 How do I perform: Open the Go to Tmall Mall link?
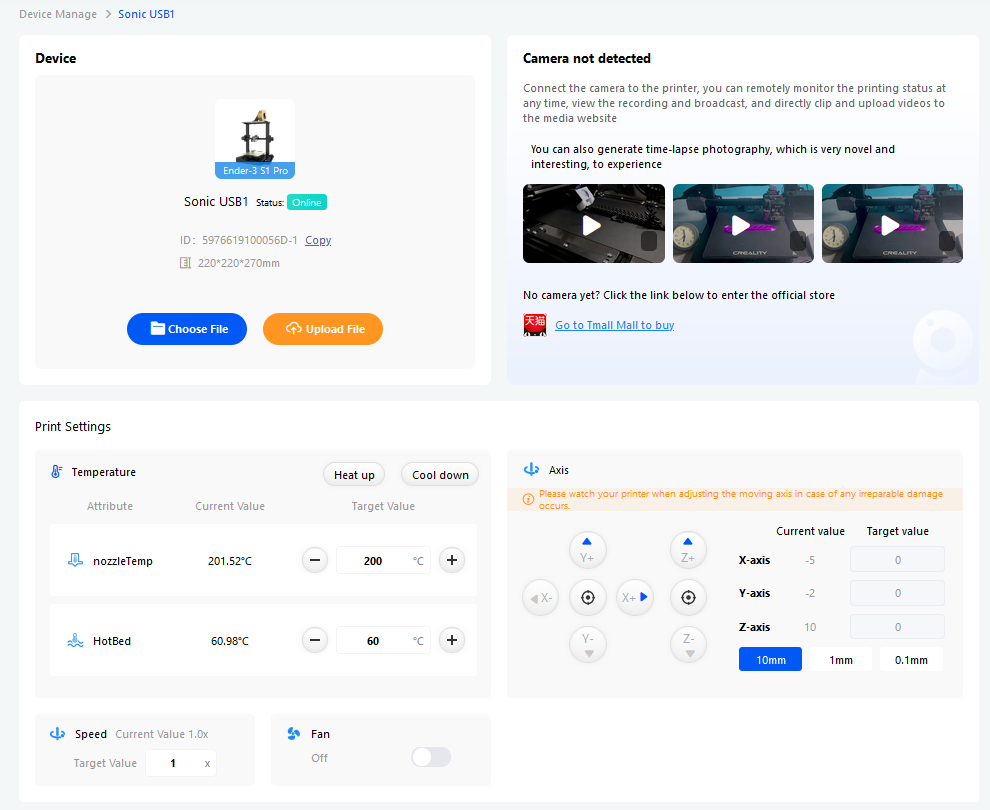[614, 325]
